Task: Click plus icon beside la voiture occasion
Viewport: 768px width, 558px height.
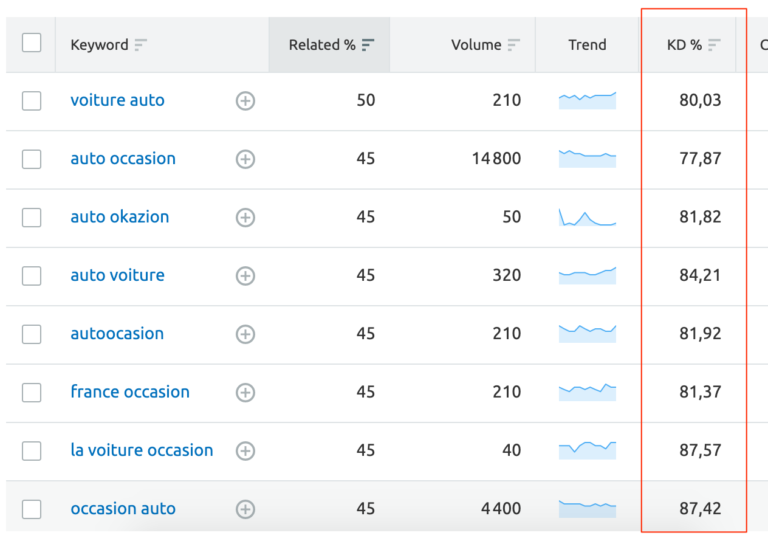Action: 245,451
